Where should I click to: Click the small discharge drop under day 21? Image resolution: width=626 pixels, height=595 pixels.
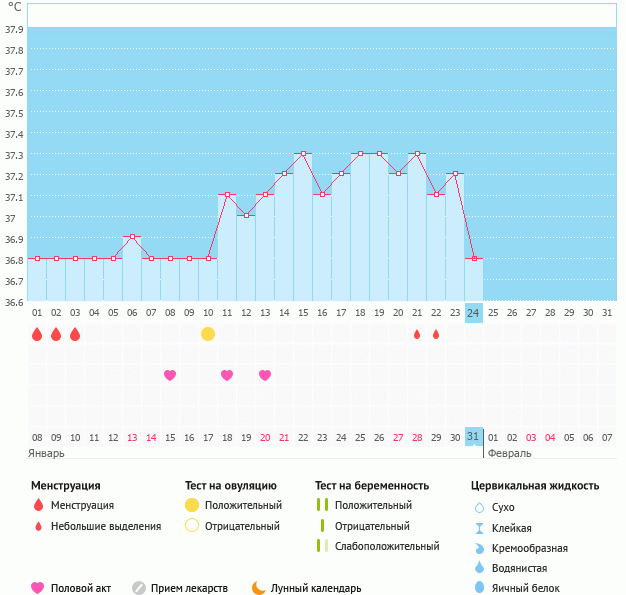(417, 334)
